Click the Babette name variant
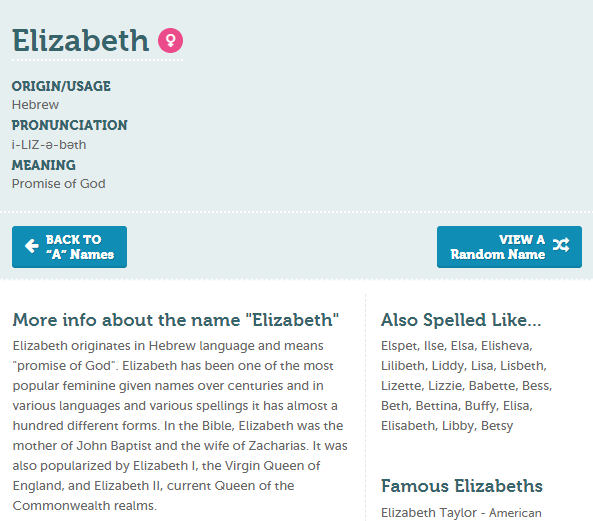 point(492,386)
